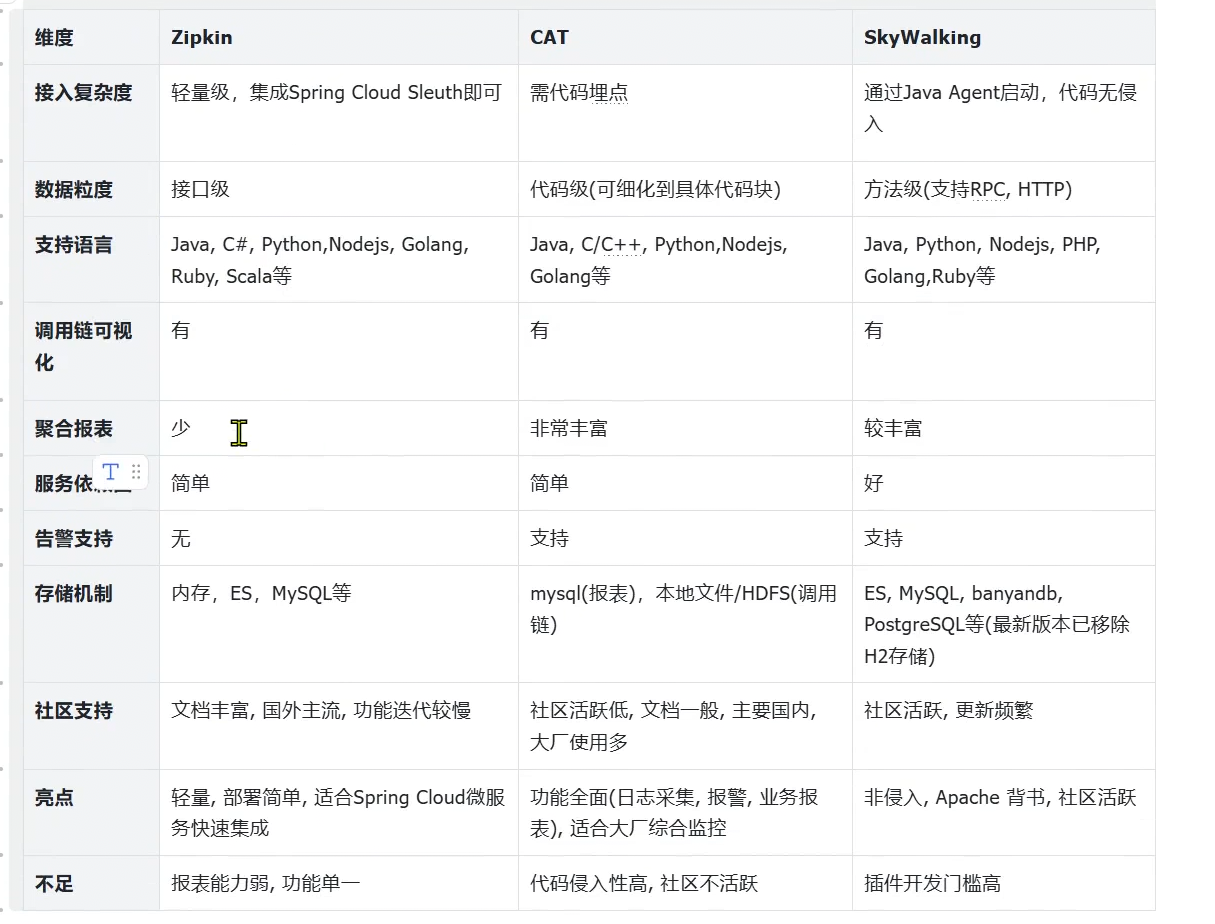The height and width of the screenshot is (924, 1215).
Task: Click 简单 in the CAT column
Action: pos(685,483)
